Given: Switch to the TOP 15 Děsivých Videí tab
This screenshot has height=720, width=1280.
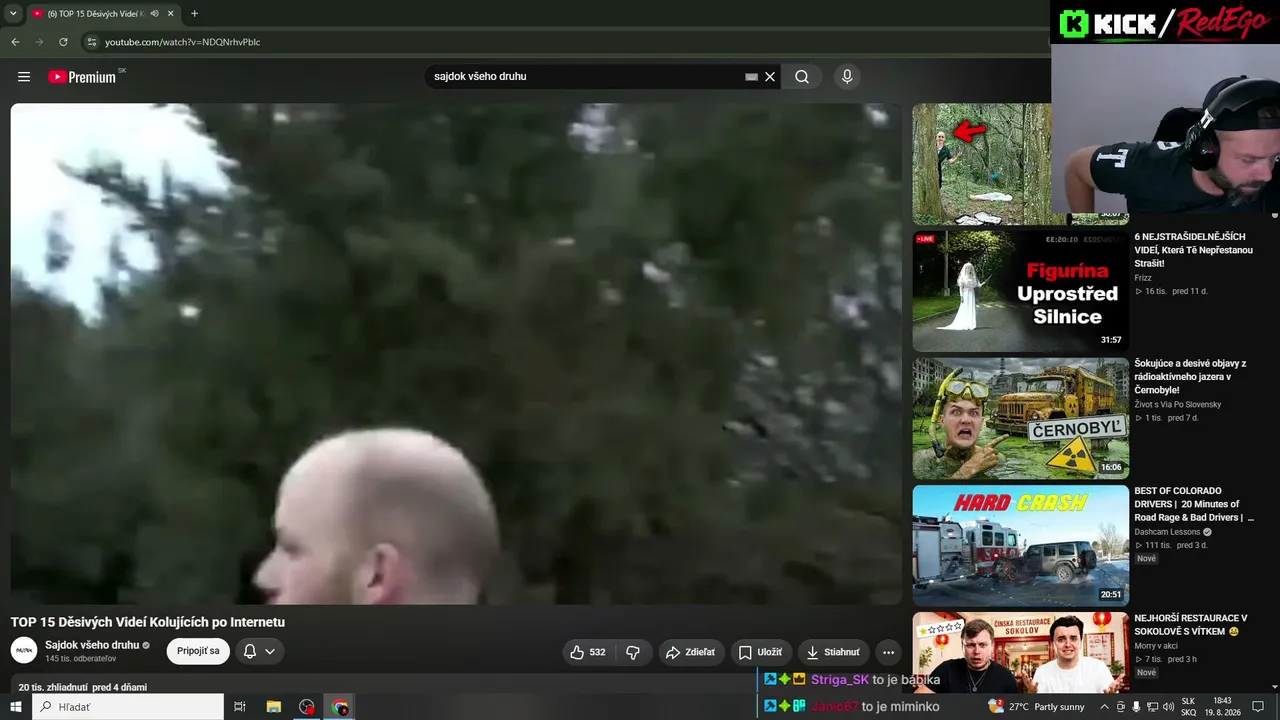Looking at the screenshot, I should point(96,14).
